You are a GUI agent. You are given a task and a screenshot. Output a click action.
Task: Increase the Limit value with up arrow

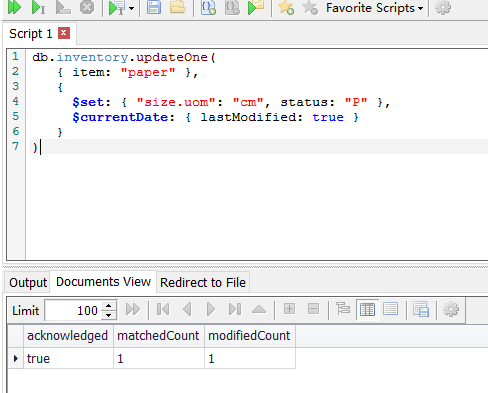pyautogui.click(x=109, y=305)
